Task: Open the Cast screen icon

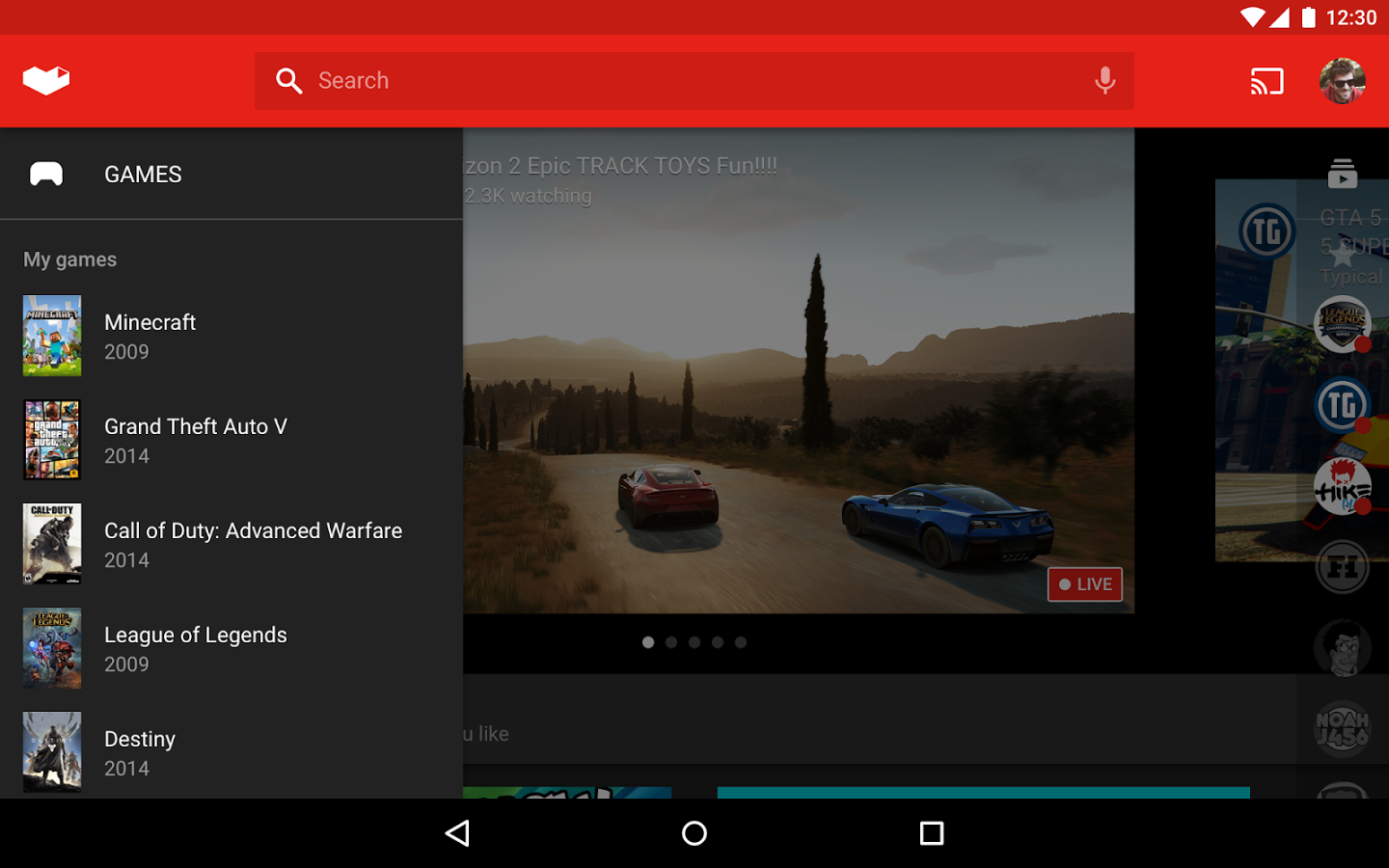Action: point(1267,81)
